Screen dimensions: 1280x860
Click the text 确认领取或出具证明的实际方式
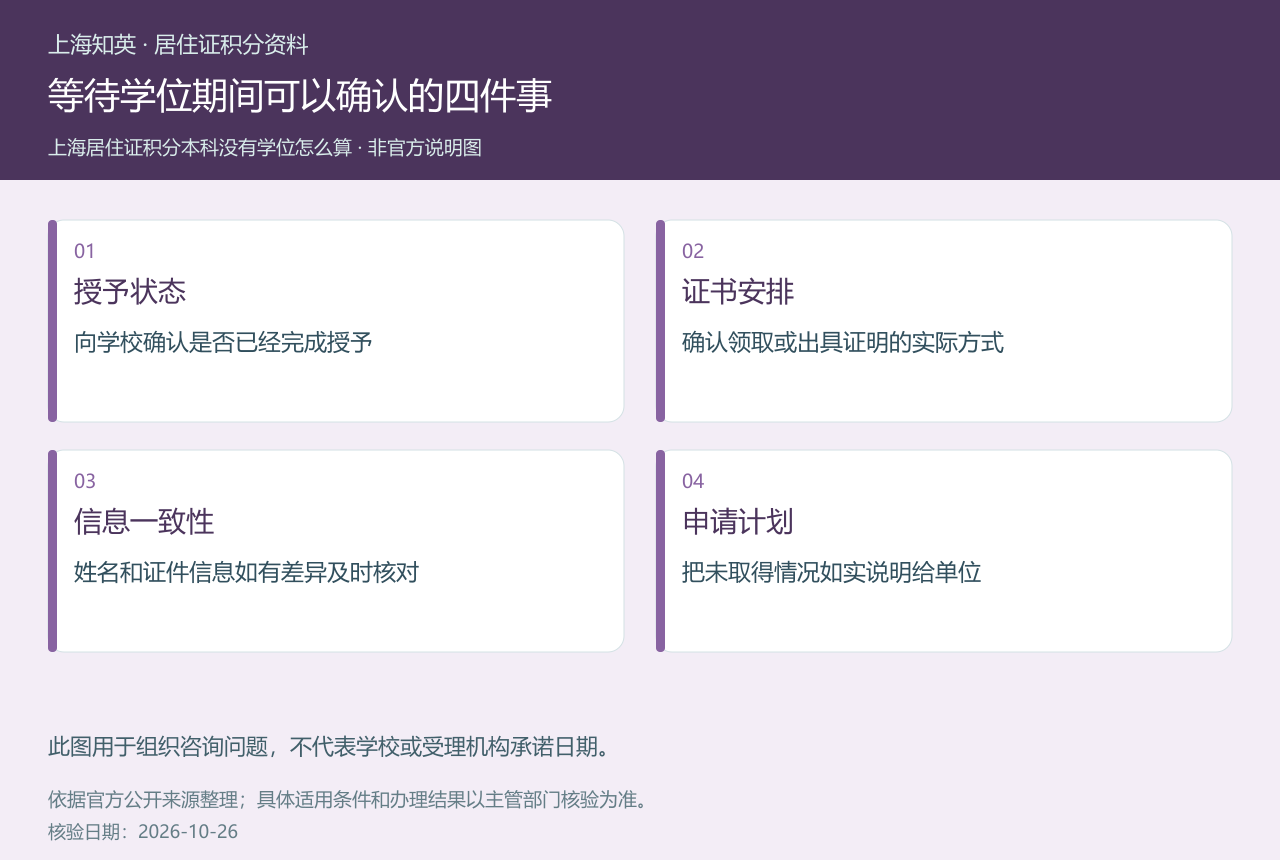[843, 343]
